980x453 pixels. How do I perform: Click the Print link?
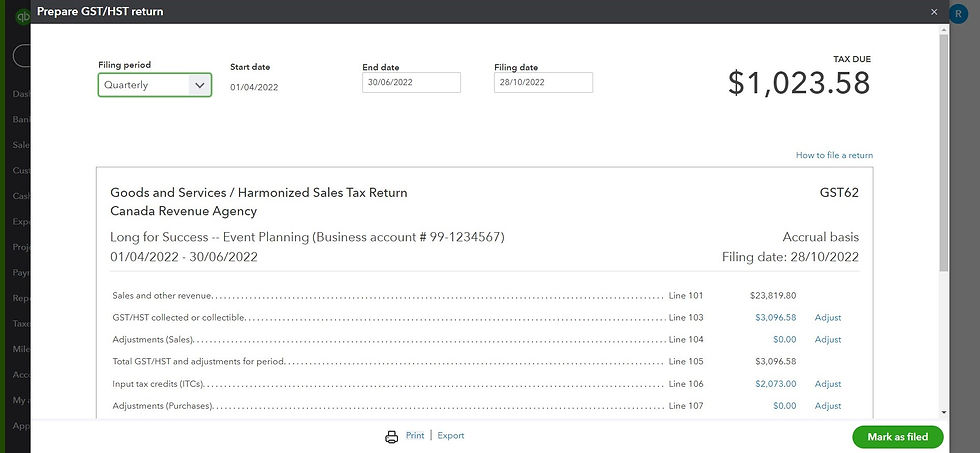(415, 436)
